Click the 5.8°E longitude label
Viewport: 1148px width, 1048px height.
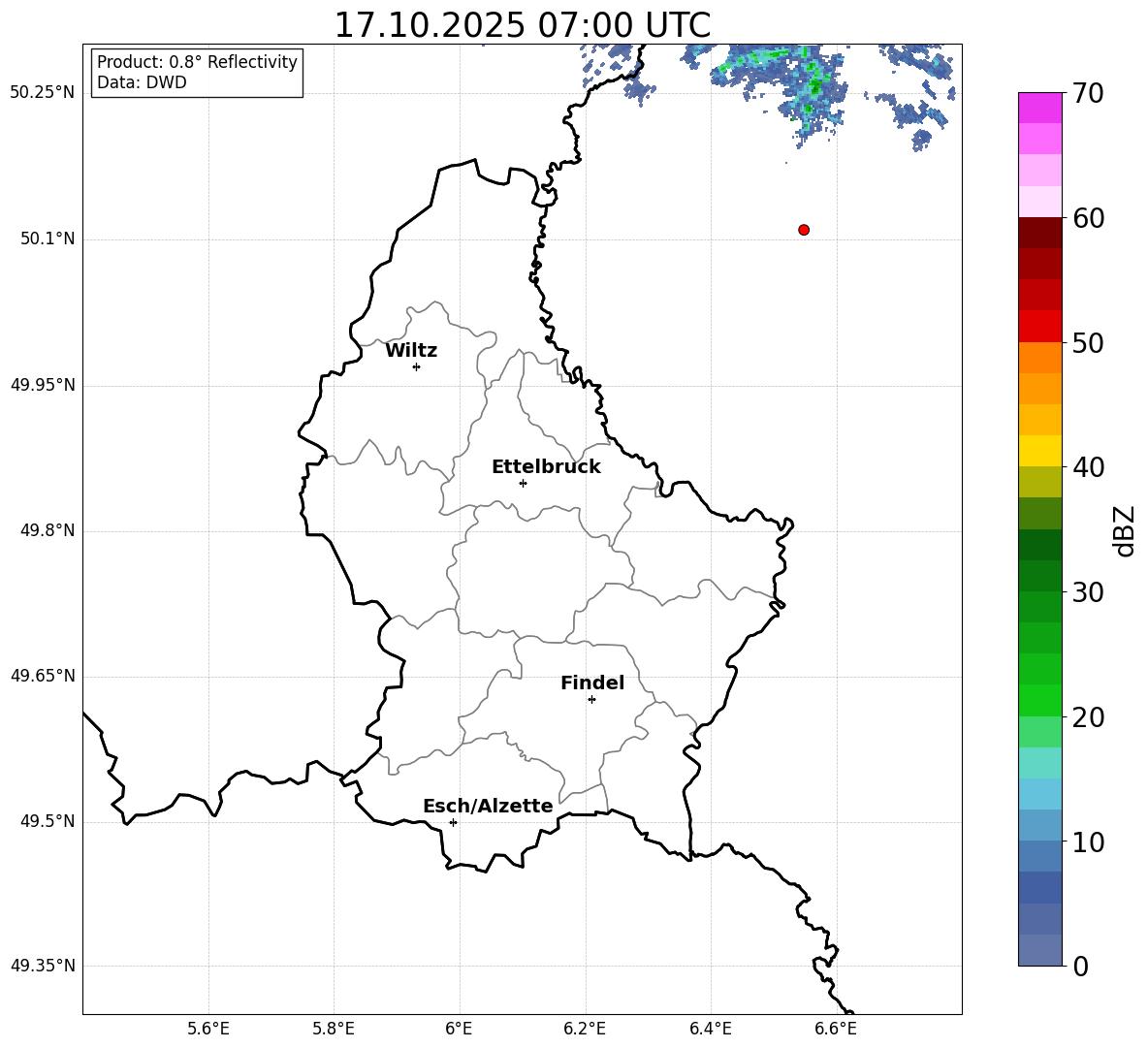click(x=334, y=1029)
